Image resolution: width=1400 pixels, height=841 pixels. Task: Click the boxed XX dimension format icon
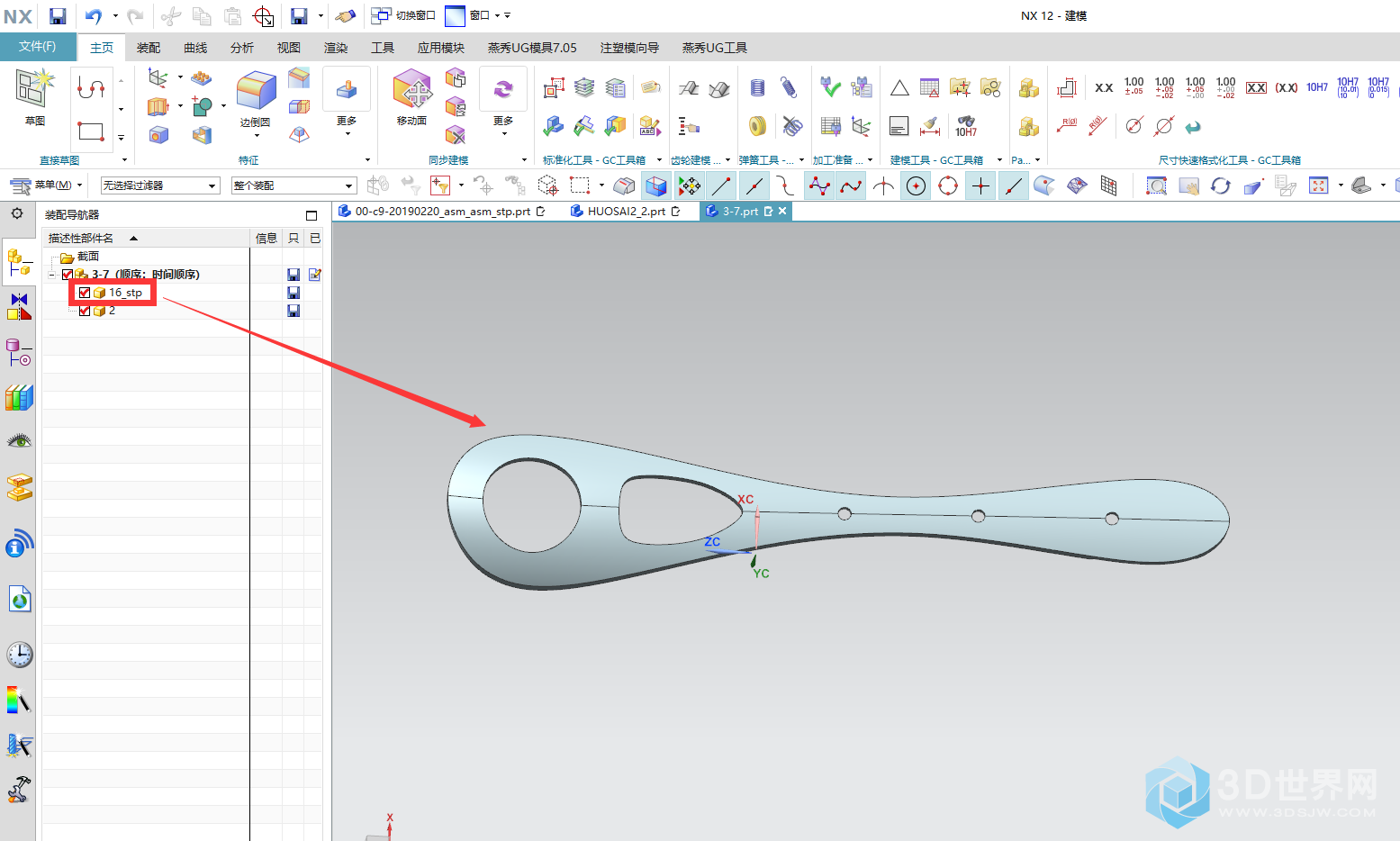[1256, 87]
